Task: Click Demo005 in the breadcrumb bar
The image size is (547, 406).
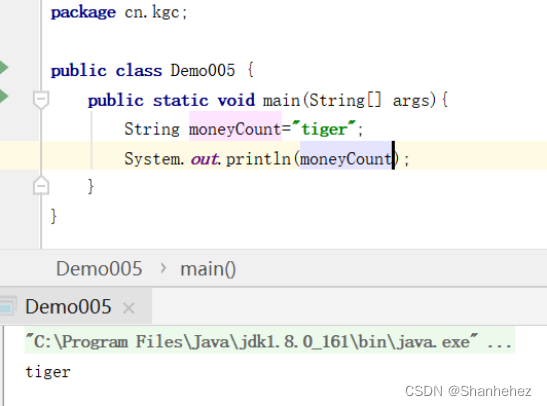Action: 99,269
